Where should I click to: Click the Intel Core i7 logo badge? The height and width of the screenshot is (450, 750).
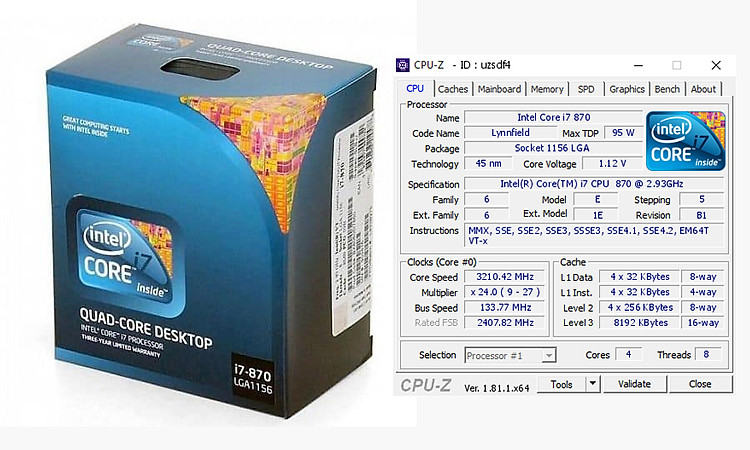point(684,139)
